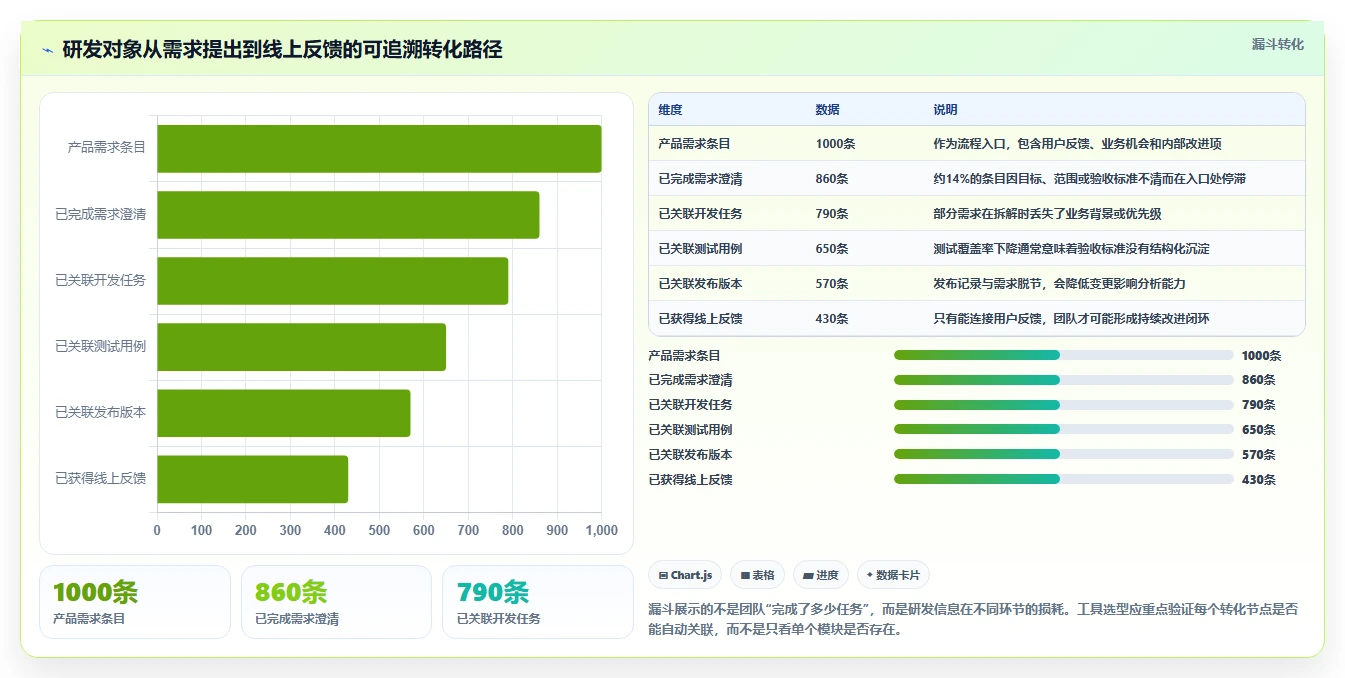
Task: Open the 790条 已关联开发任务 stat card
Action: tap(538, 602)
